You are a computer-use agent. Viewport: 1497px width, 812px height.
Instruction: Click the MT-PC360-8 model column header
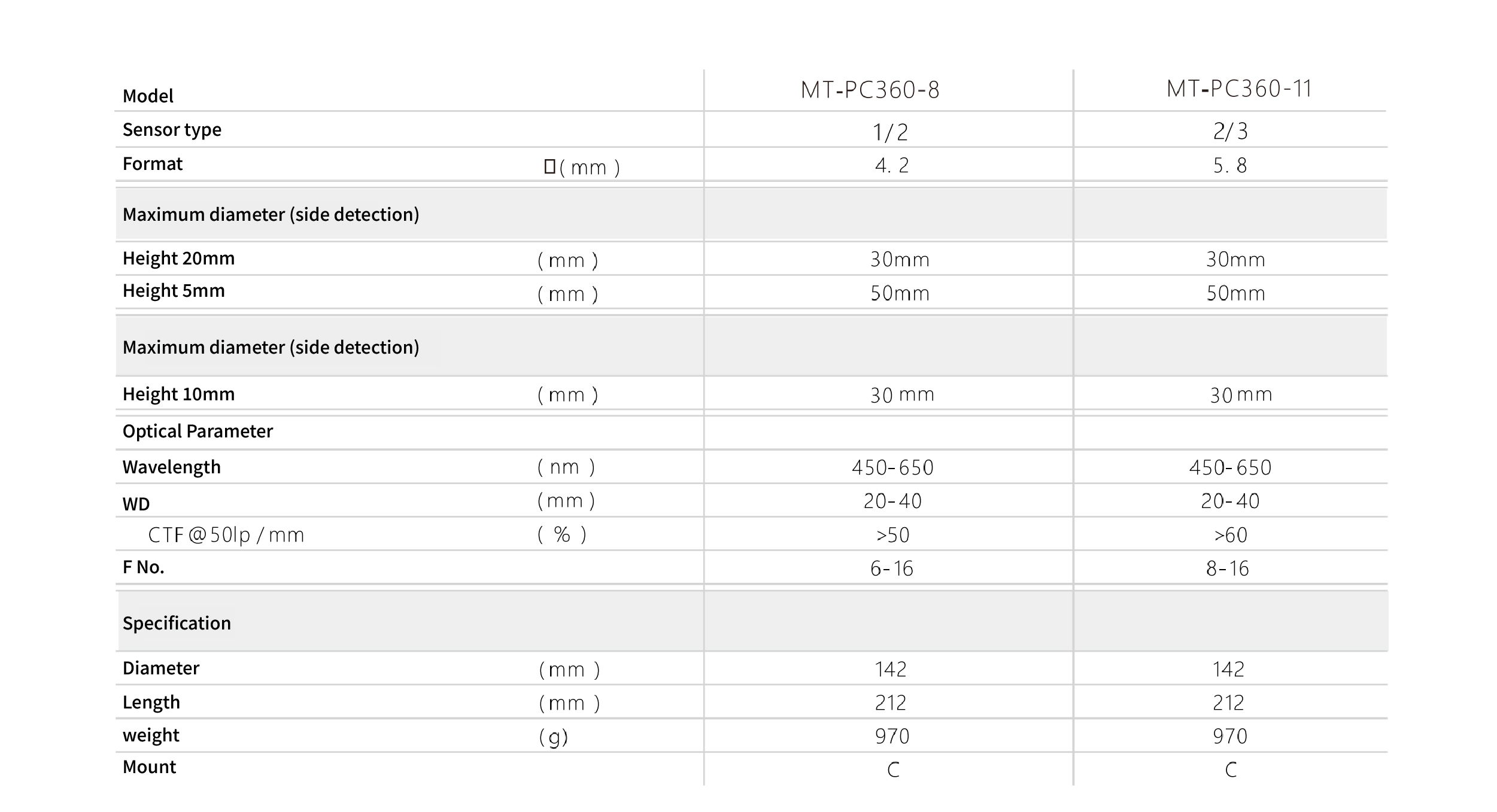870,90
